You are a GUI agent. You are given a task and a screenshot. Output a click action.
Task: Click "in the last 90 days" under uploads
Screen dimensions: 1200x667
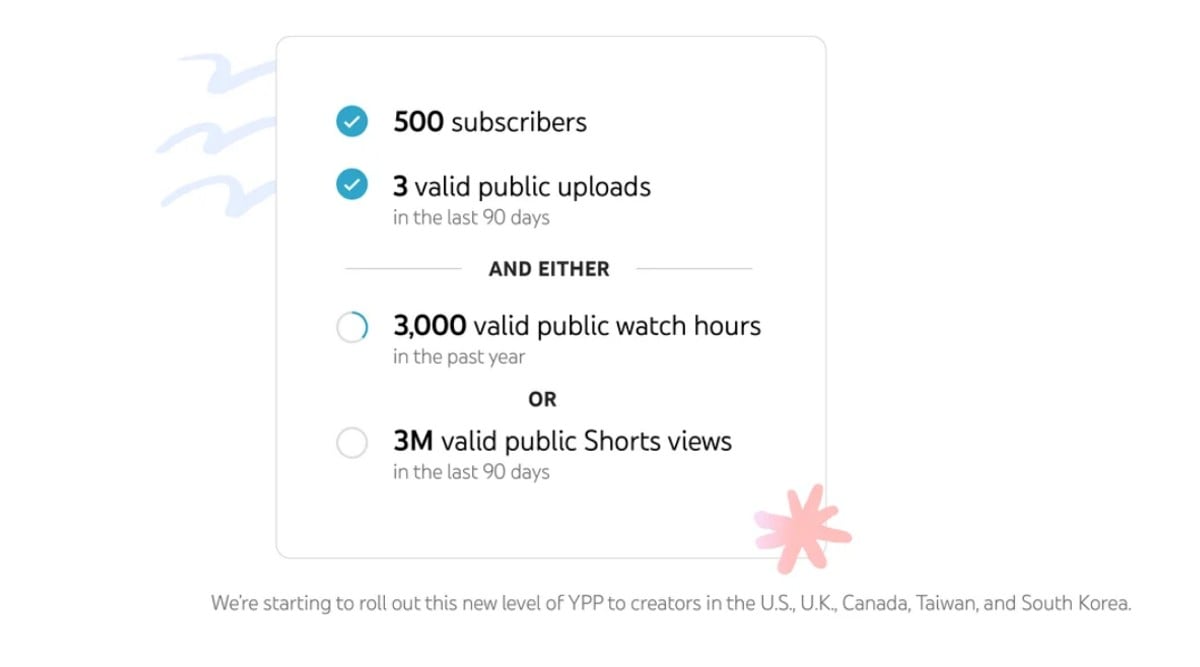pyautogui.click(x=471, y=218)
